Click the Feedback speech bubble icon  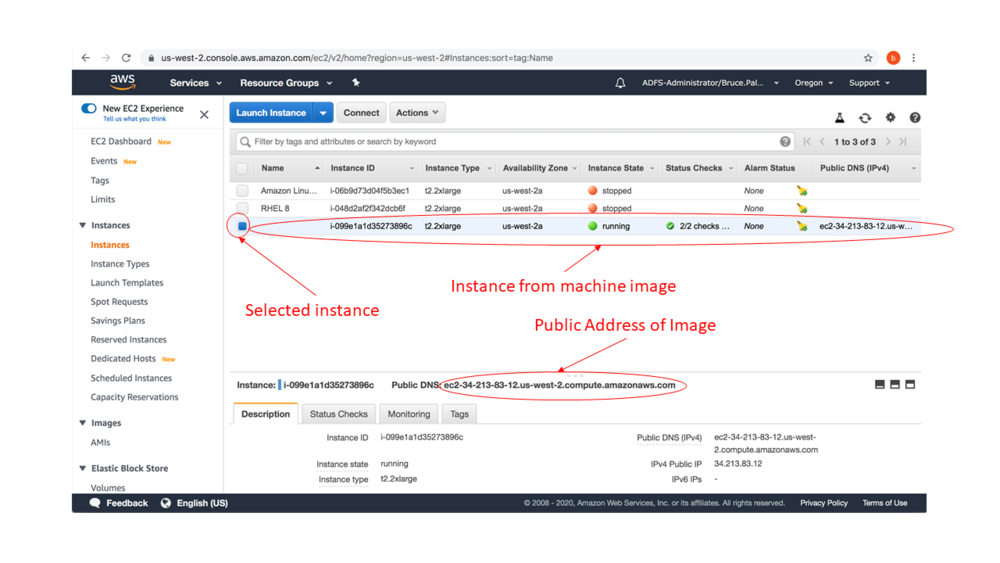(x=95, y=503)
